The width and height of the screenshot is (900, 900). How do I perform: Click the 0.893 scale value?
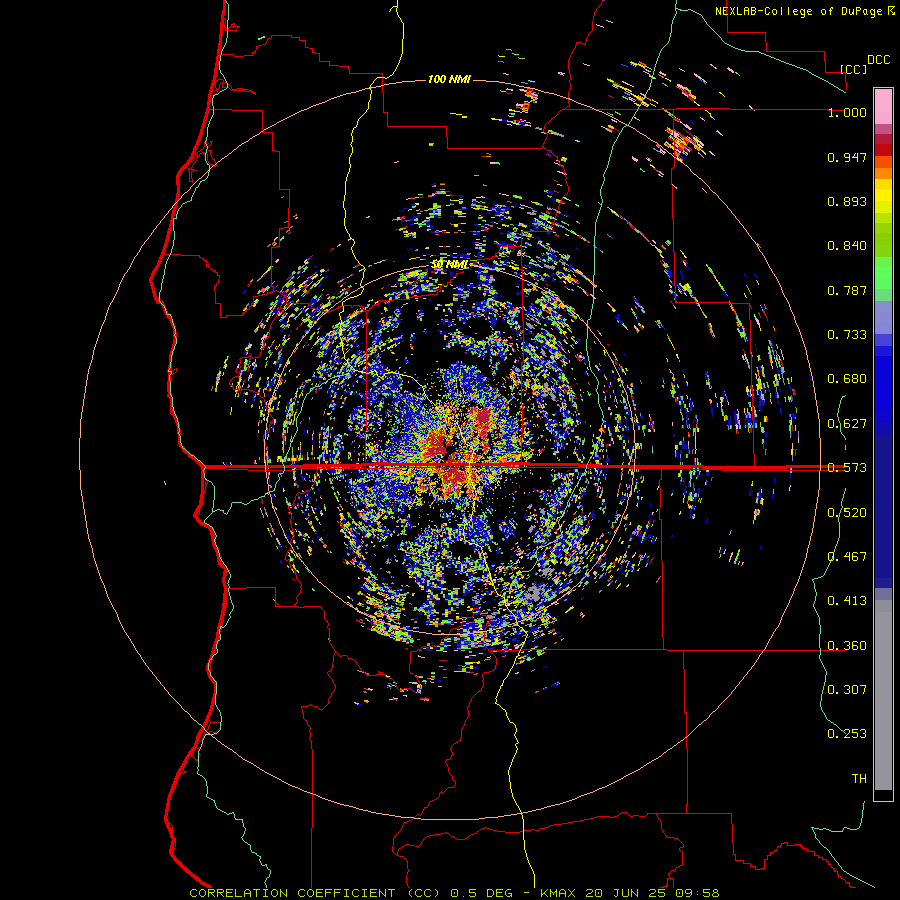pos(847,201)
